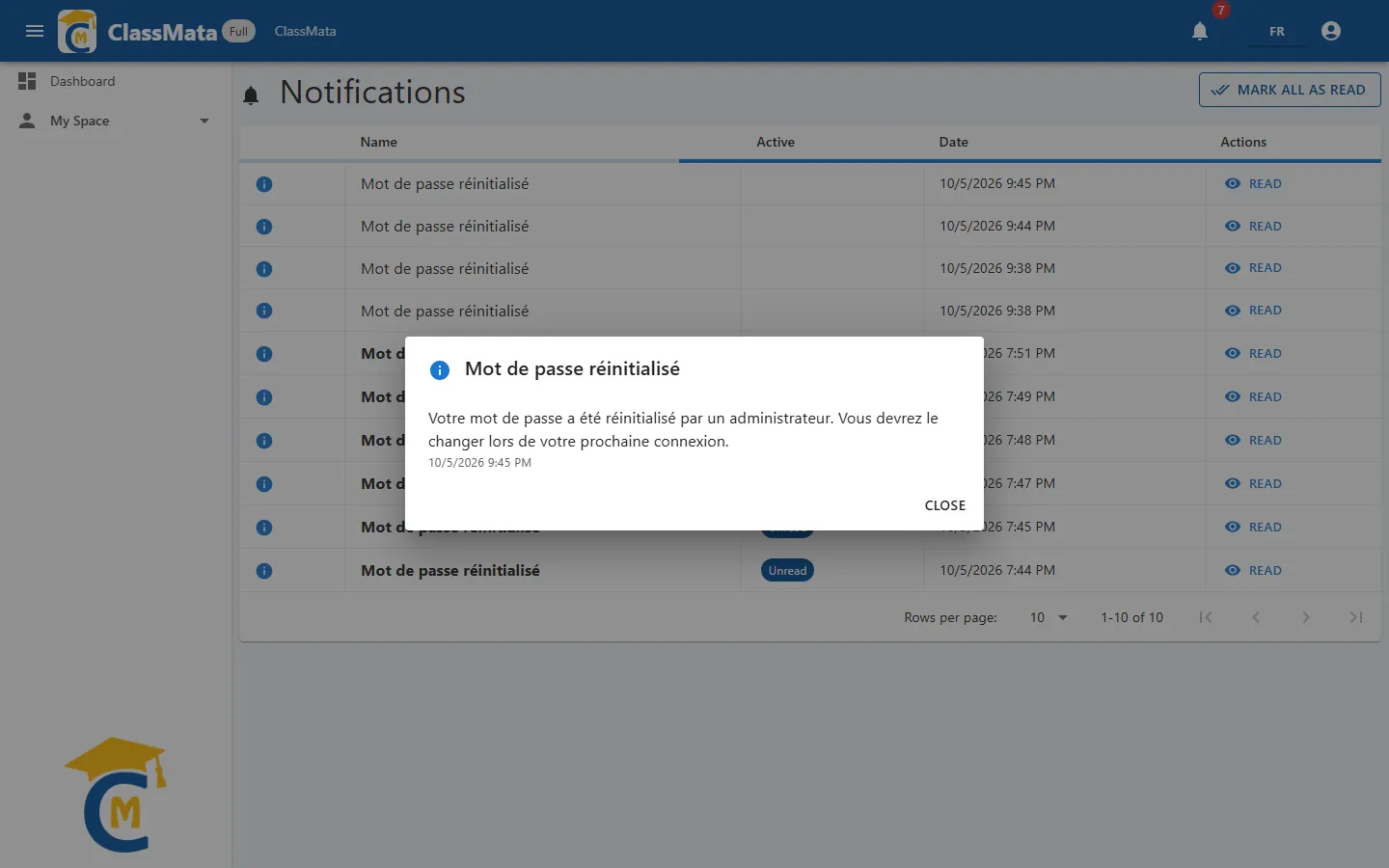The width and height of the screenshot is (1389, 868).
Task: Open the hamburger navigation menu
Action: [35, 31]
